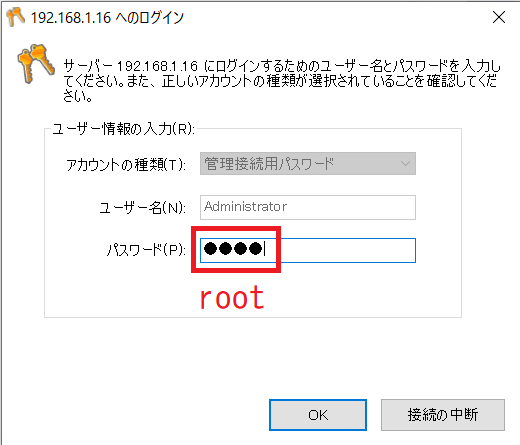Focus the empty right part of password field
The height and width of the screenshot is (445, 520).
[x=347, y=250]
